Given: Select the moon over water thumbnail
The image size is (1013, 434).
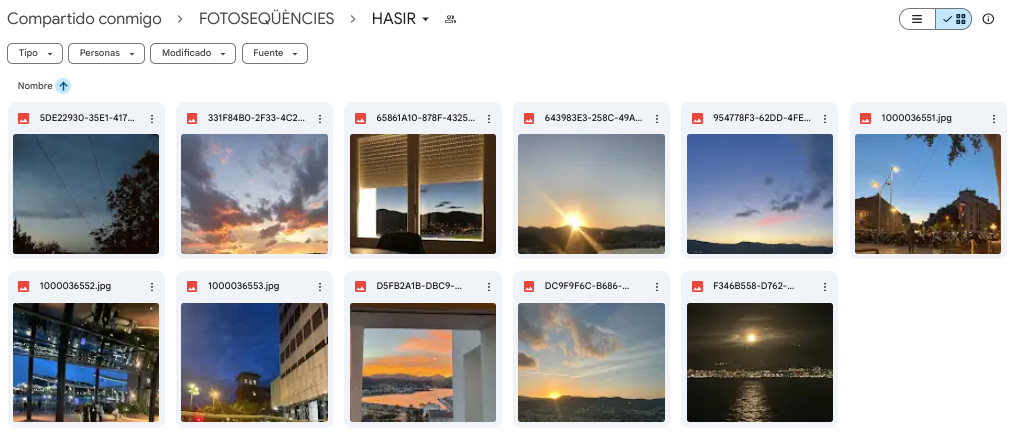Looking at the screenshot, I should 760,362.
